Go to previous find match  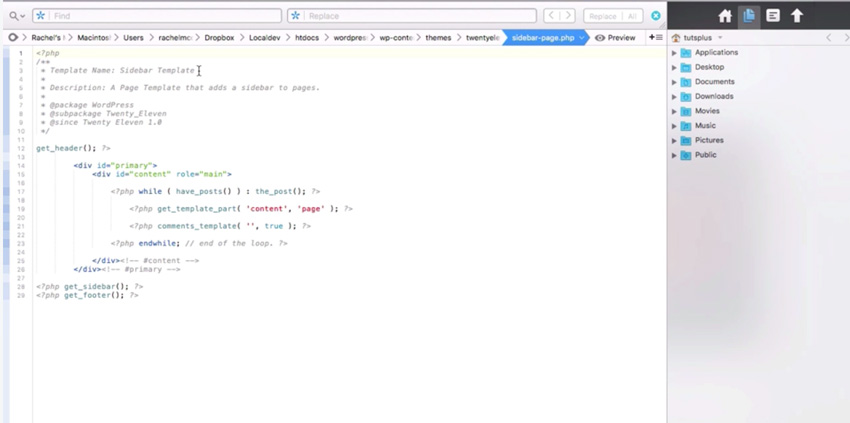(551, 16)
